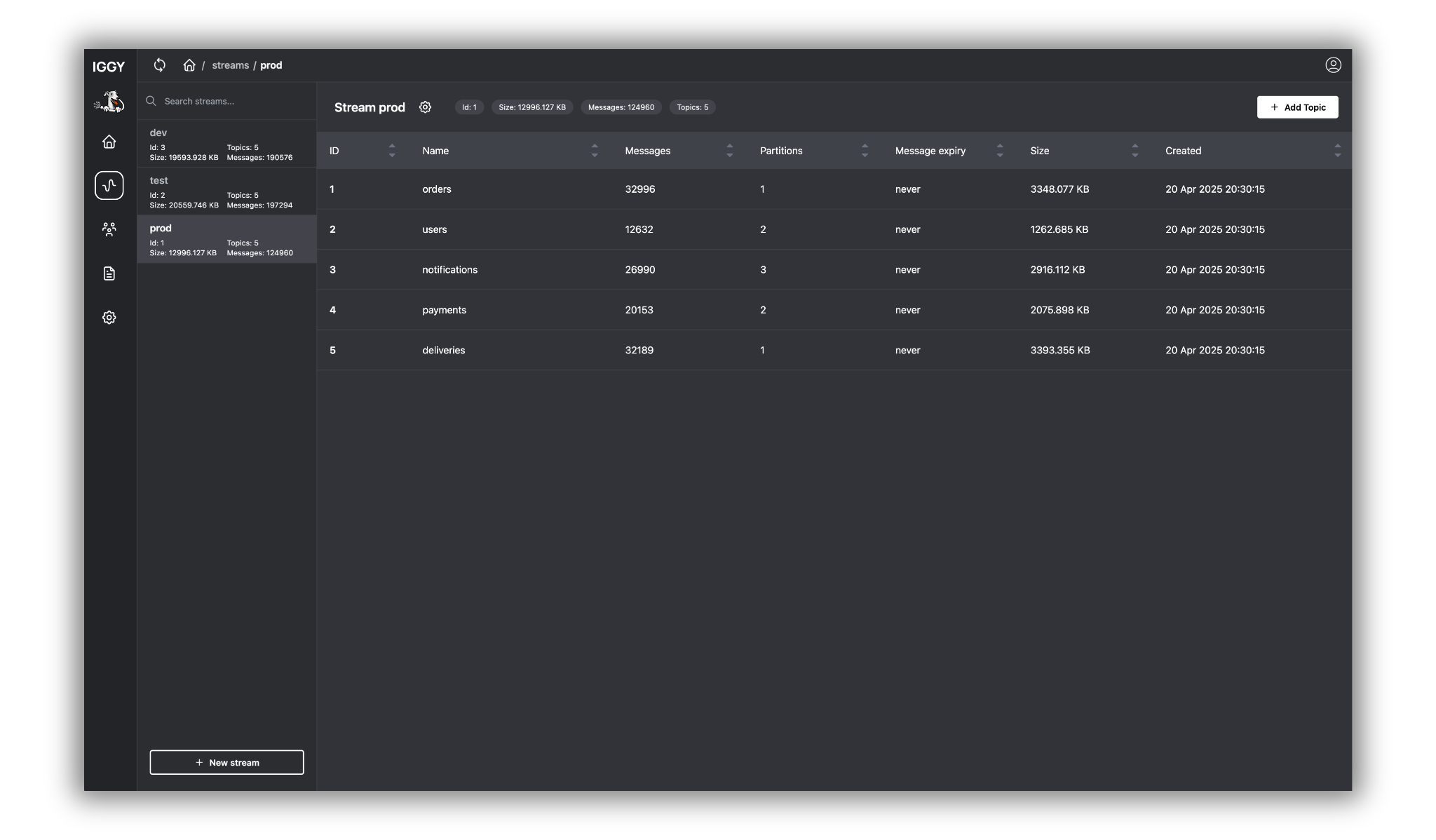The height and width of the screenshot is (840, 1436).
Task: Navigate to streams in the breadcrumb
Action: [x=230, y=65]
